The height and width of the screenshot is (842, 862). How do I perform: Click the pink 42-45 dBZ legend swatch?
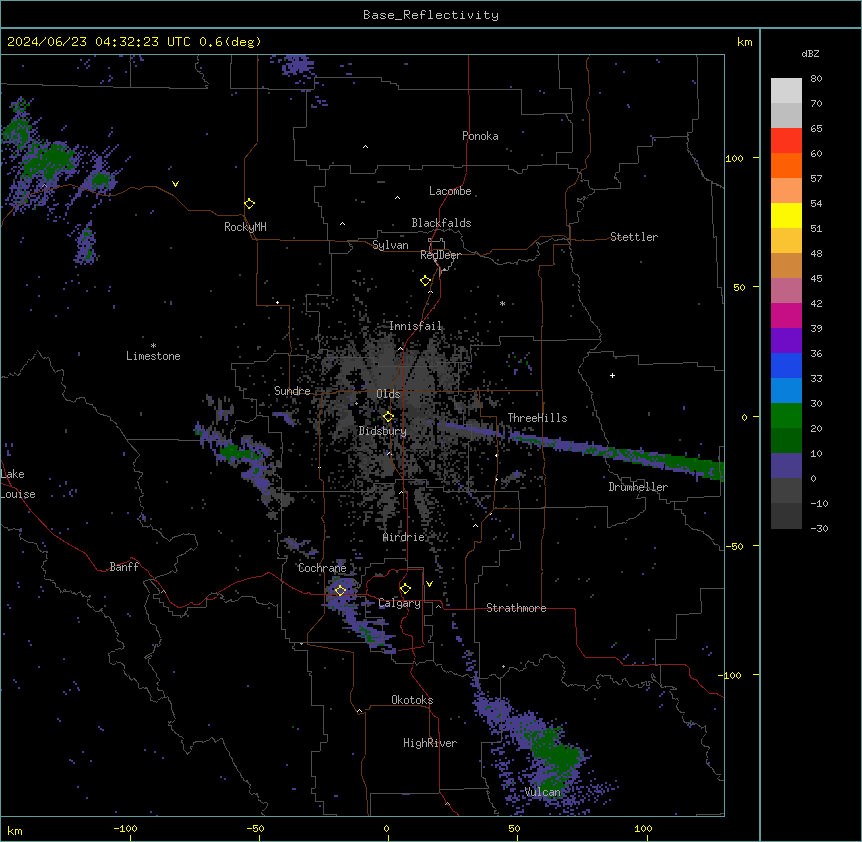pos(786,291)
